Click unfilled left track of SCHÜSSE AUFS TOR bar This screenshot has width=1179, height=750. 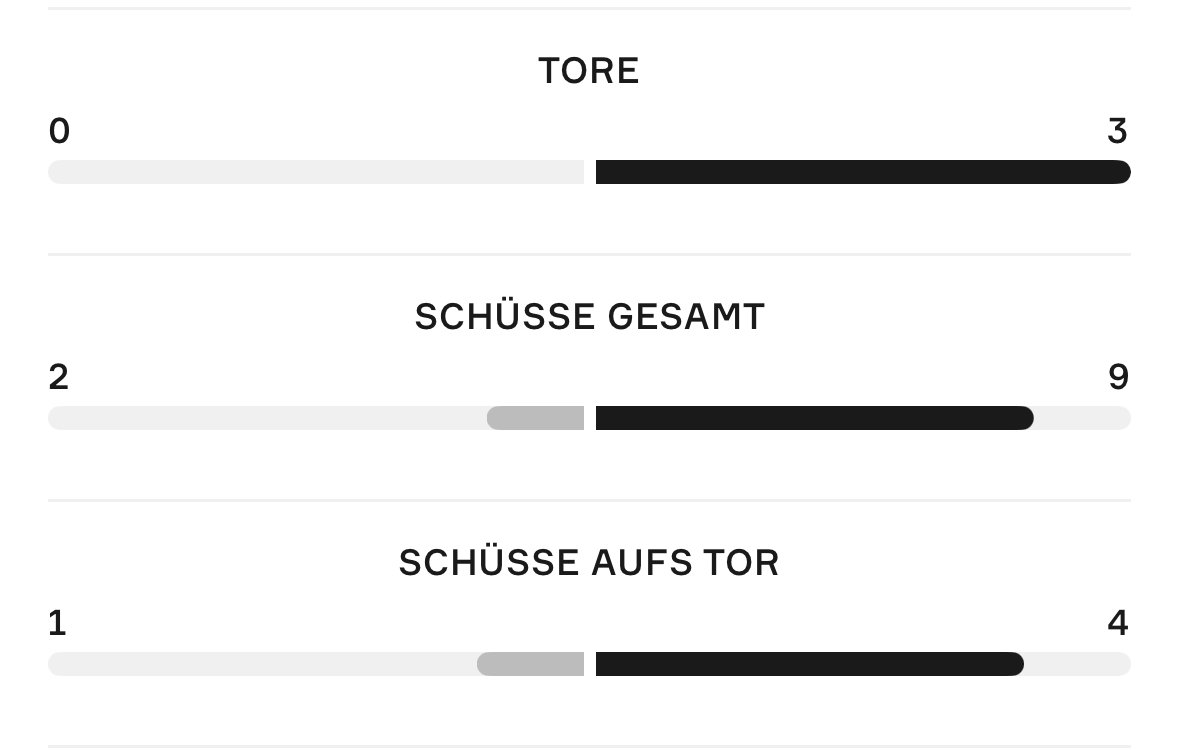tap(262, 664)
